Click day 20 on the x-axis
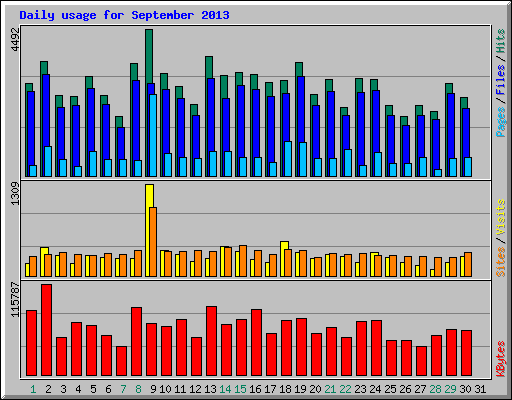The image size is (512, 400). click(x=315, y=389)
